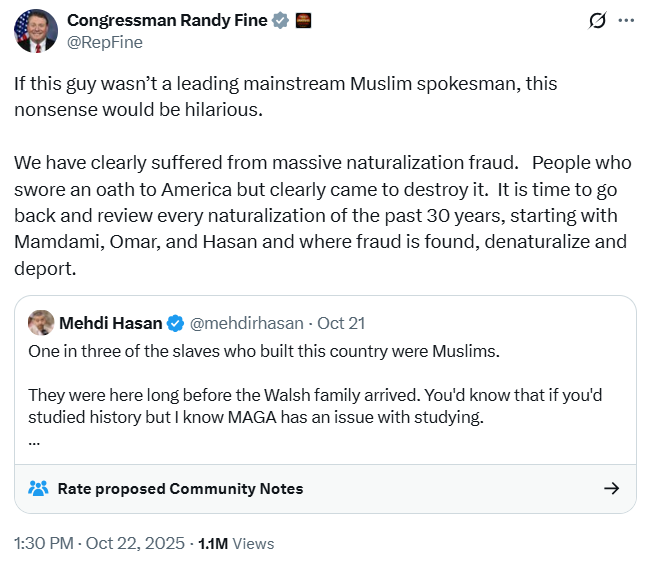Image resolution: width=650 pixels, height=562 pixels.
Task: Click Mehdi Hasan's small avatar in quoted post
Action: click(x=41, y=323)
